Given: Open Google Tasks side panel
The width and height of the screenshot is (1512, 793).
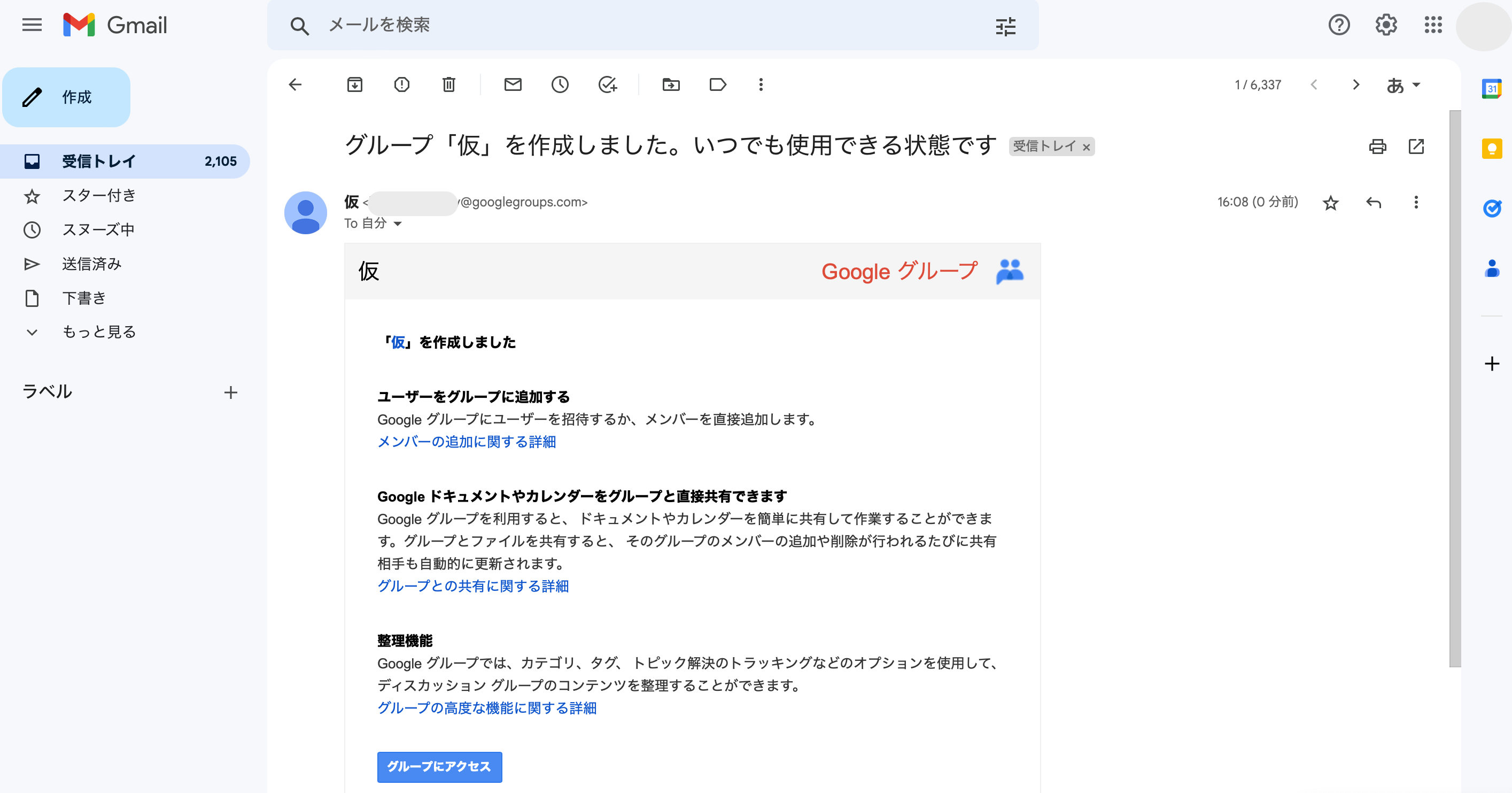Looking at the screenshot, I should [1492, 208].
